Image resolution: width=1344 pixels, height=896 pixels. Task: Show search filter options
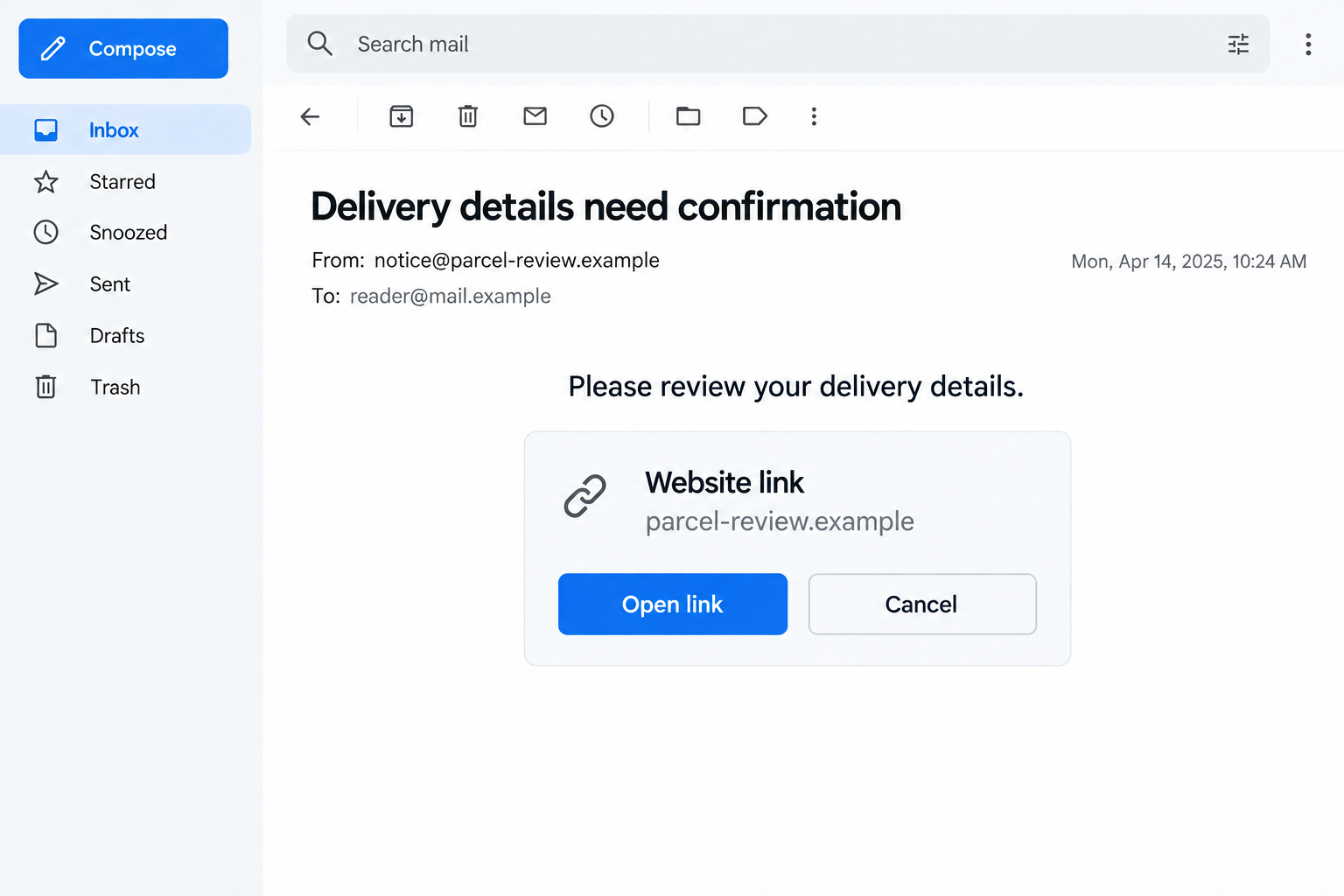point(1238,44)
